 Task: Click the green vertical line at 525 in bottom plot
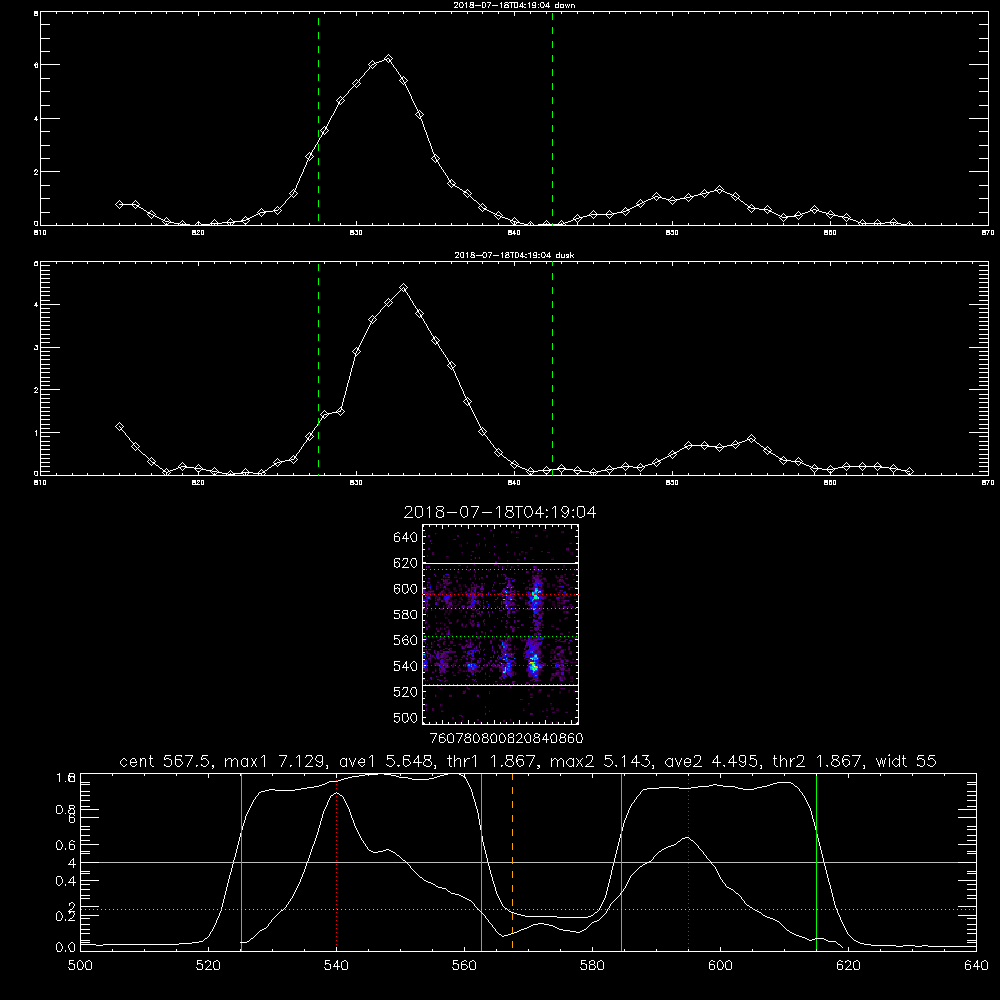point(241,862)
